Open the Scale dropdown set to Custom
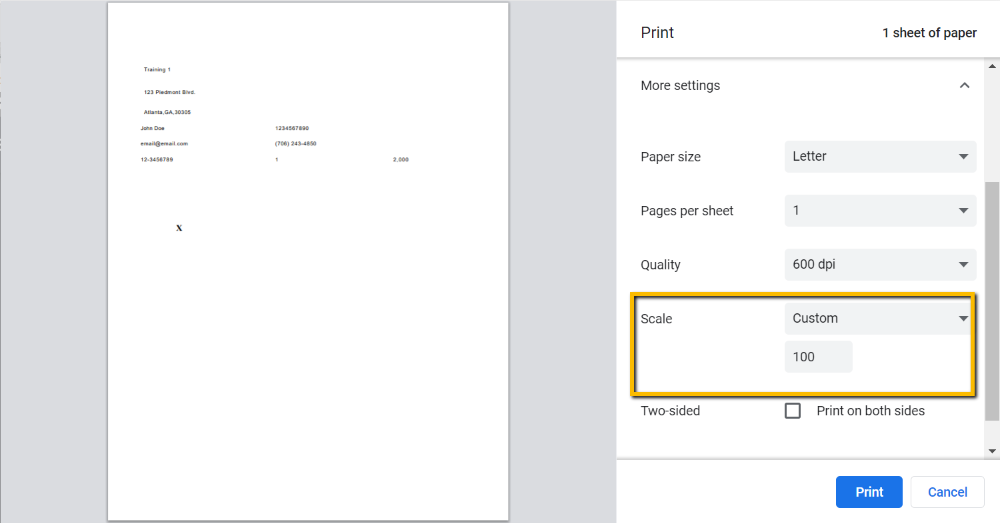 pos(880,319)
